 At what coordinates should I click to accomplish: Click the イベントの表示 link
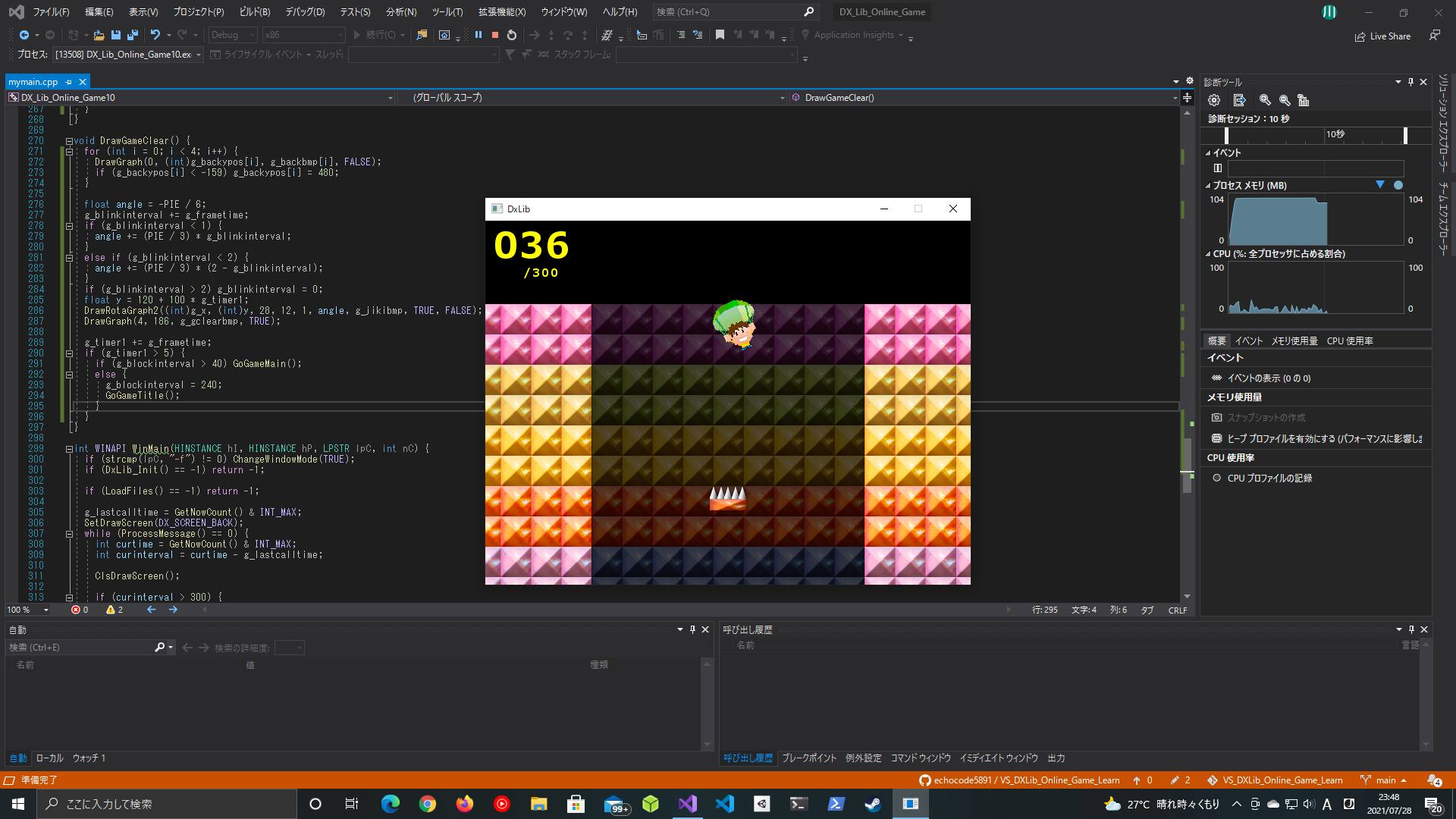tap(1257, 378)
